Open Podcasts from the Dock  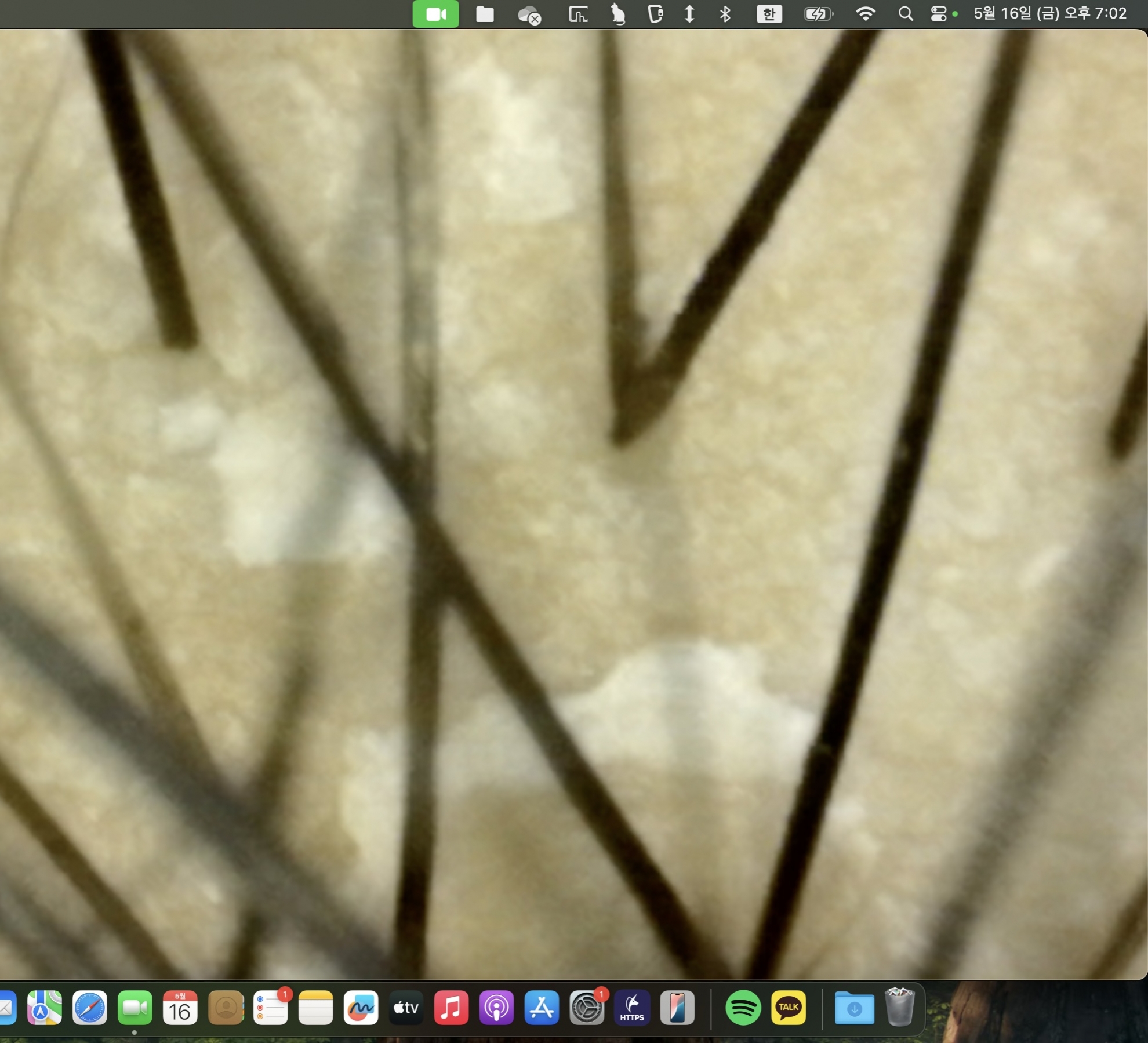pos(496,1008)
